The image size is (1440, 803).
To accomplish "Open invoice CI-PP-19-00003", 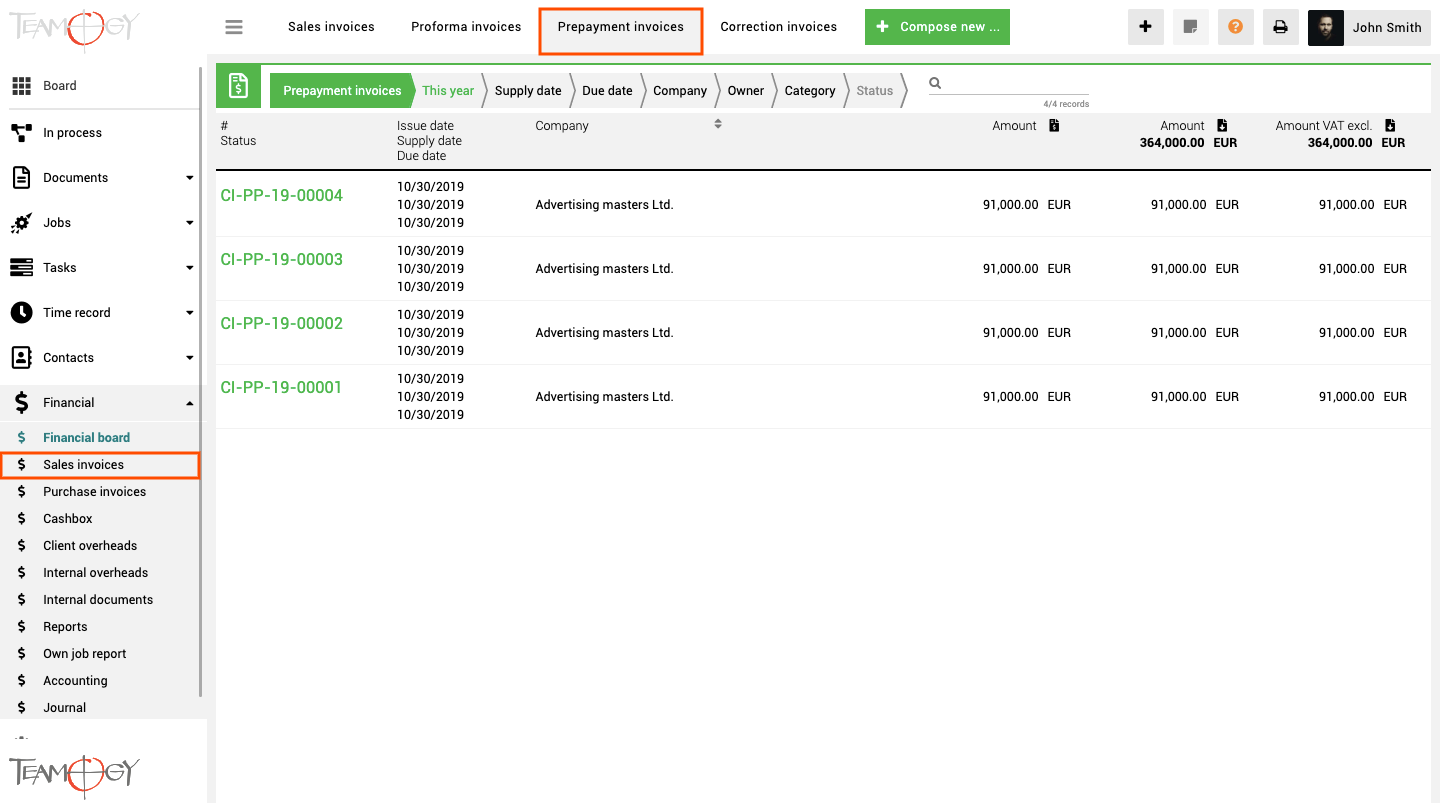I will [x=282, y=260].
